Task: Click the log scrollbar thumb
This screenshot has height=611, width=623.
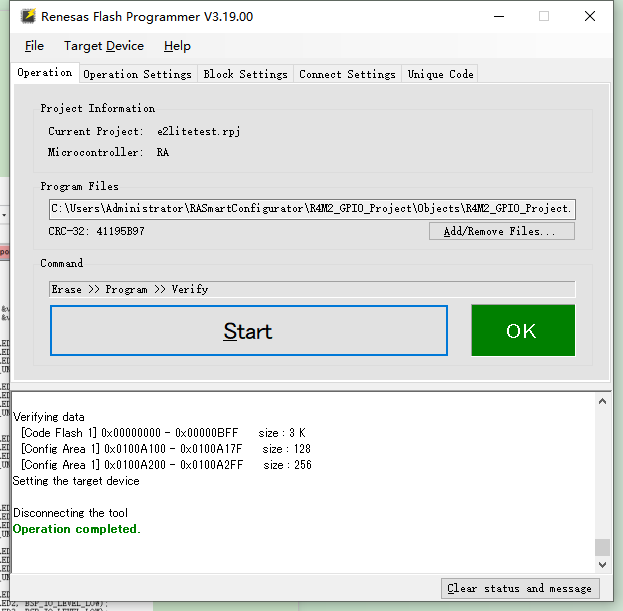Action: point(602,547)
